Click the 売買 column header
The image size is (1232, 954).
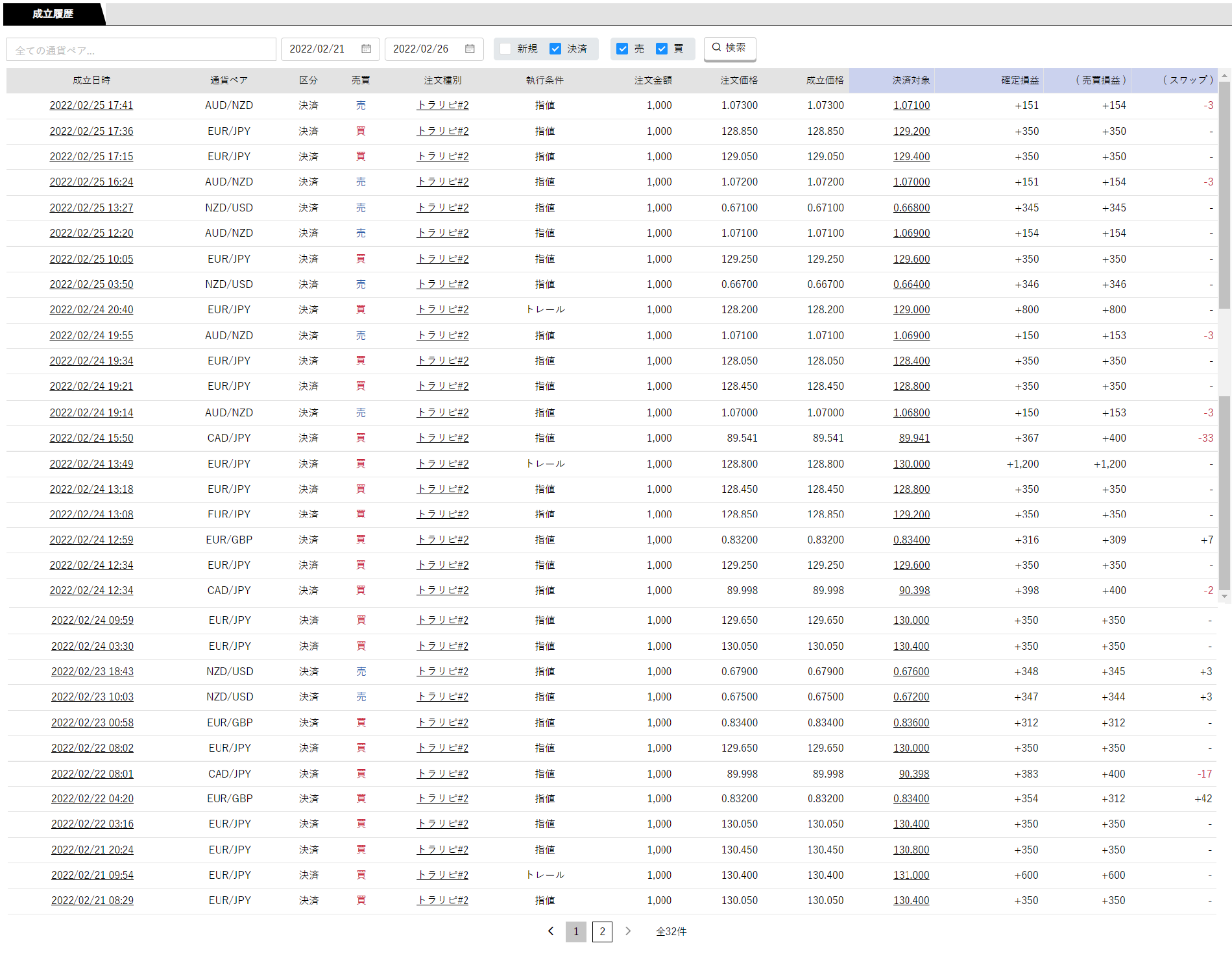pos(361,80)
